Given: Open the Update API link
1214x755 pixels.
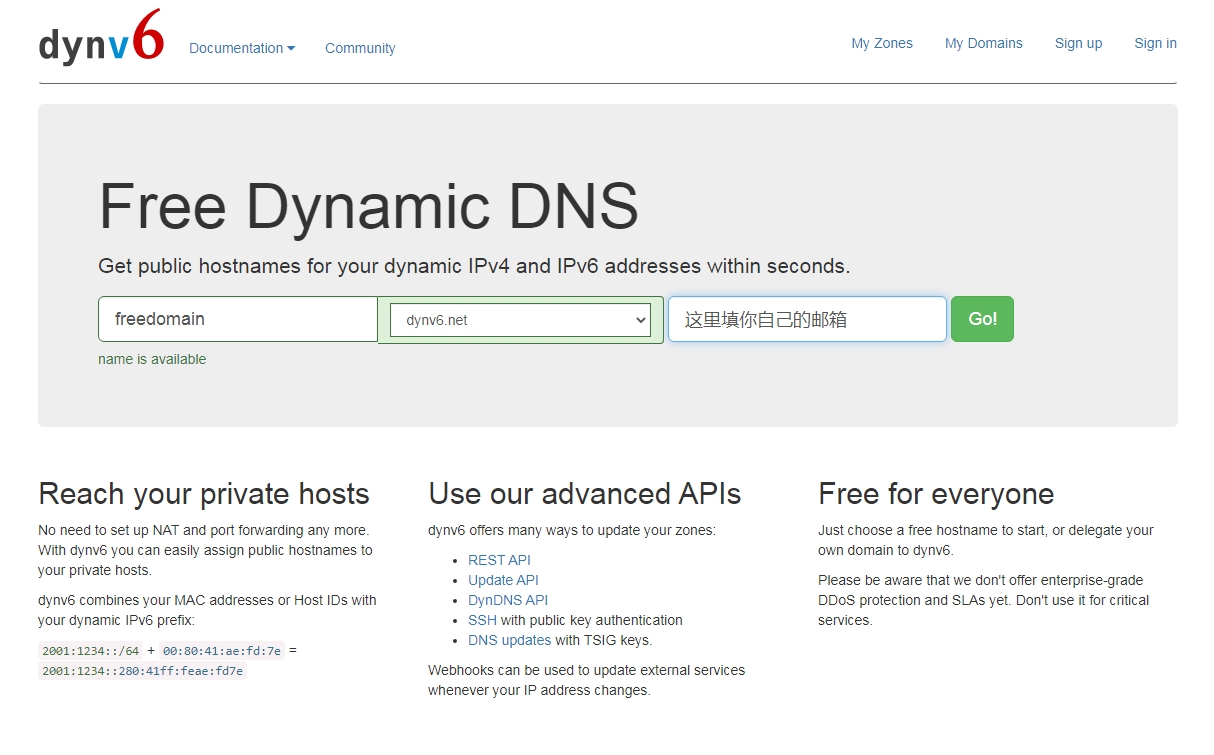Looking at the screenshot, I should coord(503,580).
